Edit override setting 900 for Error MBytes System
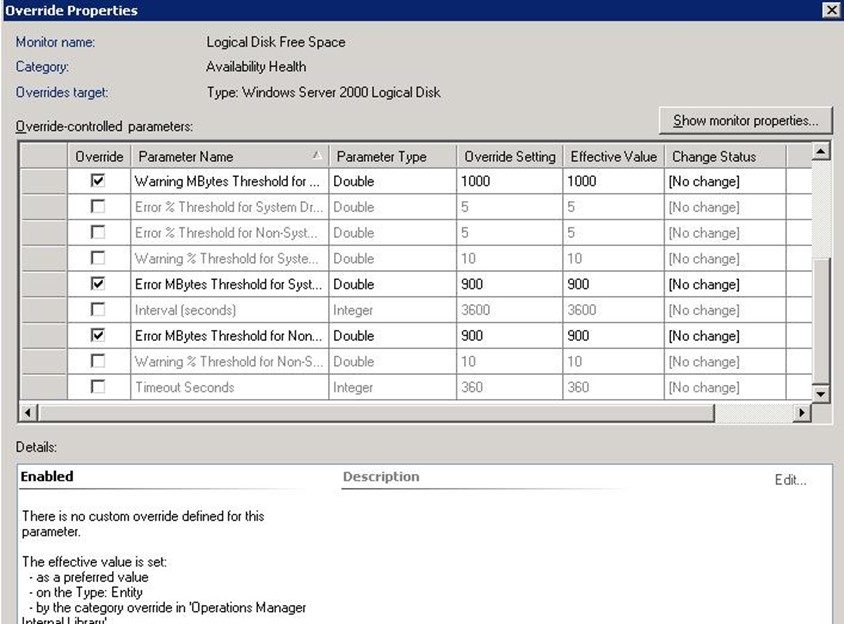The height and width of the screenshot is (624, 844). coord(509,284)
